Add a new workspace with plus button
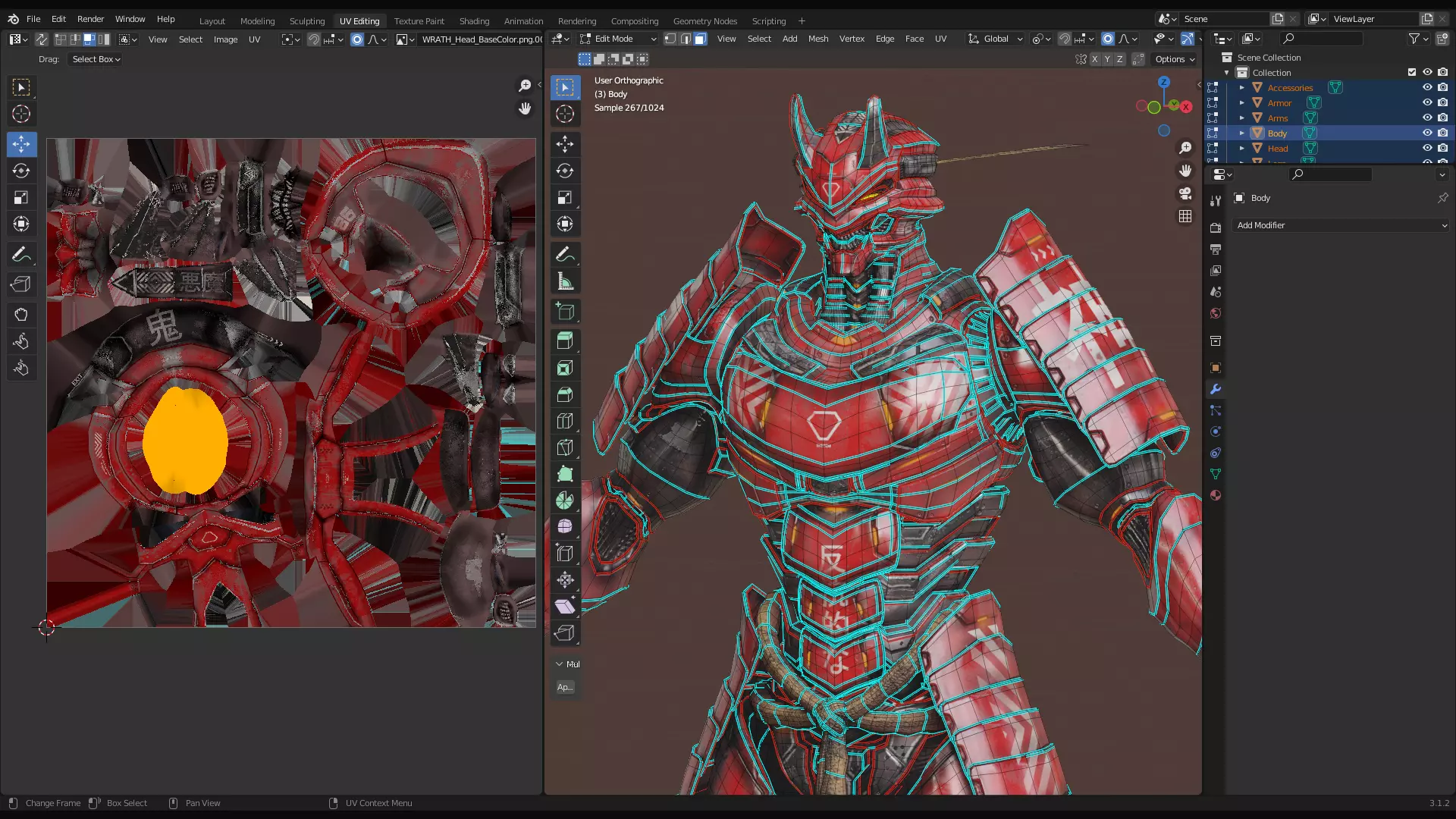Viewport: 1456px width, 819px height. [802, 20]
